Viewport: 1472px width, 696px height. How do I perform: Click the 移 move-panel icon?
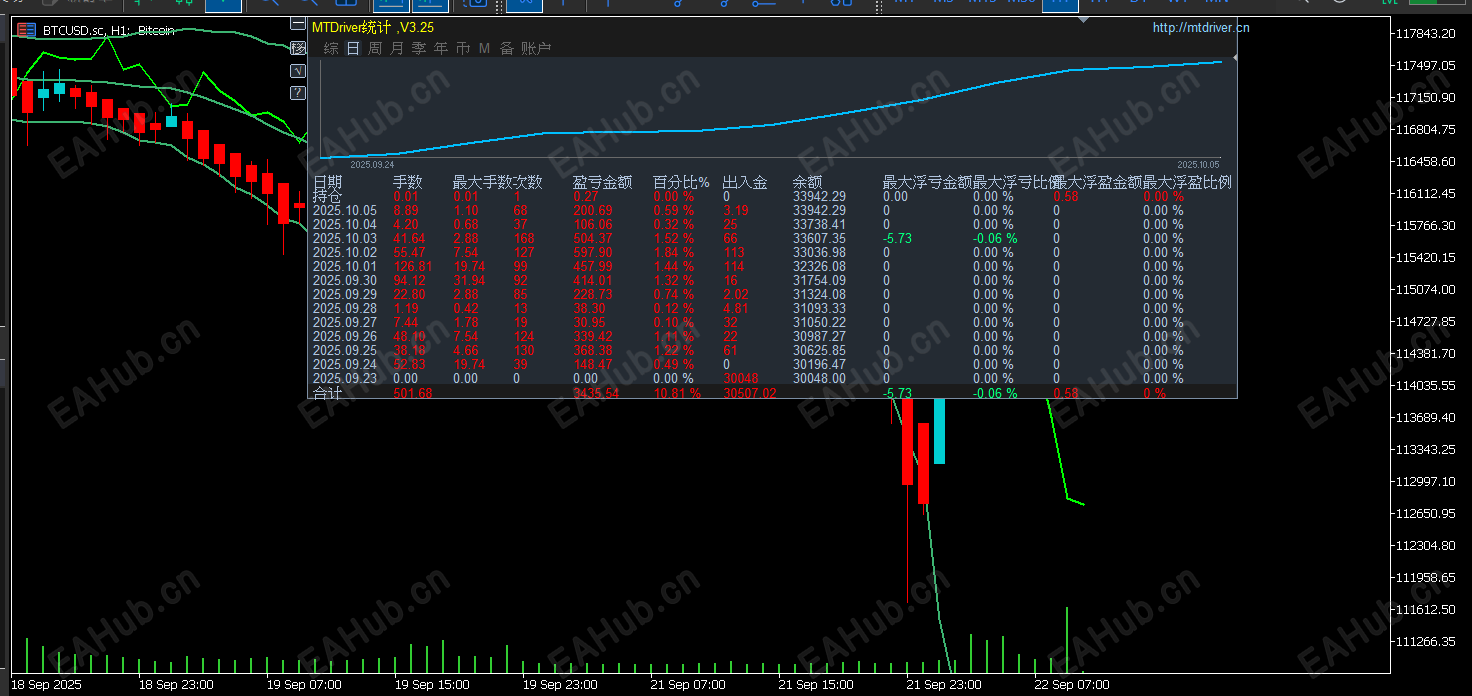298,48
